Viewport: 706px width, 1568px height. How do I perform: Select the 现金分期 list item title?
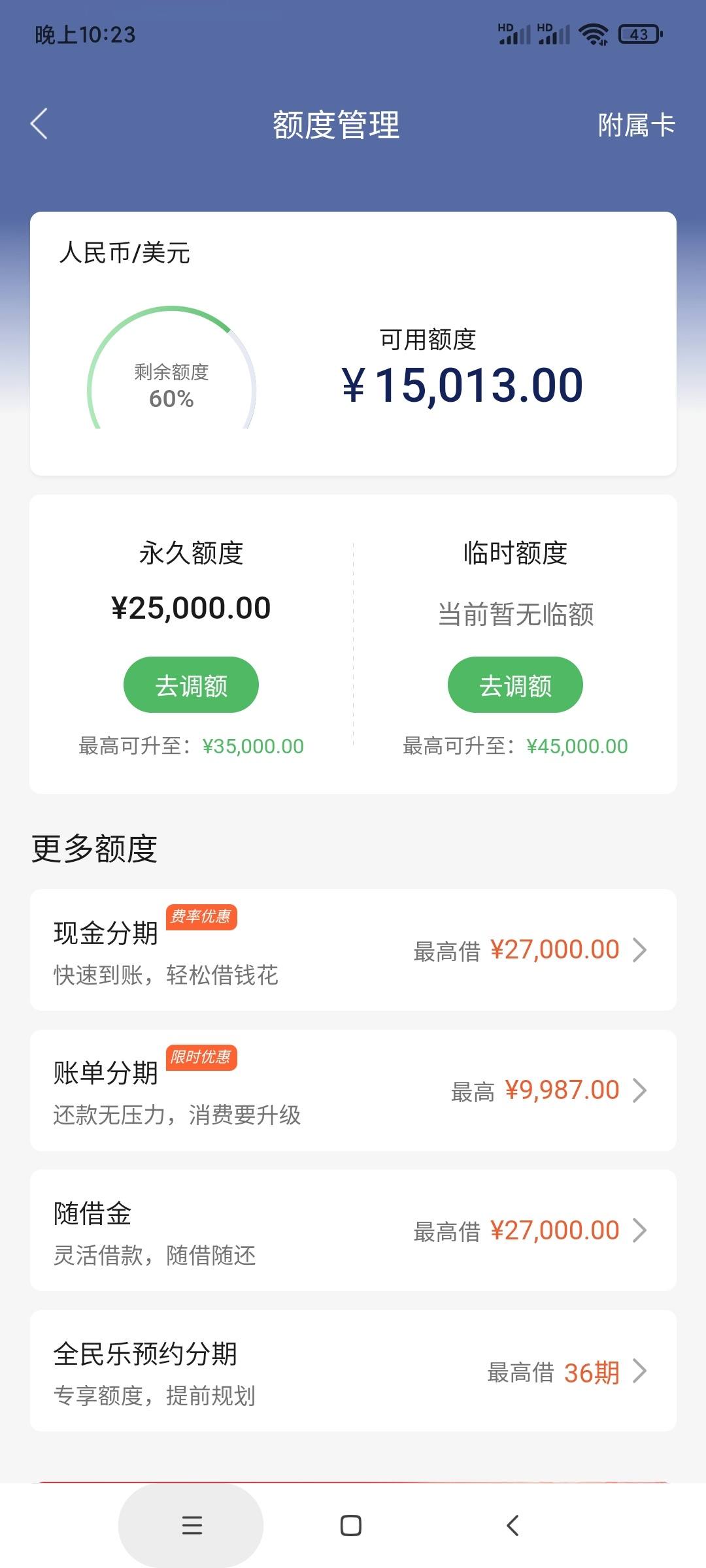(106, 933)
